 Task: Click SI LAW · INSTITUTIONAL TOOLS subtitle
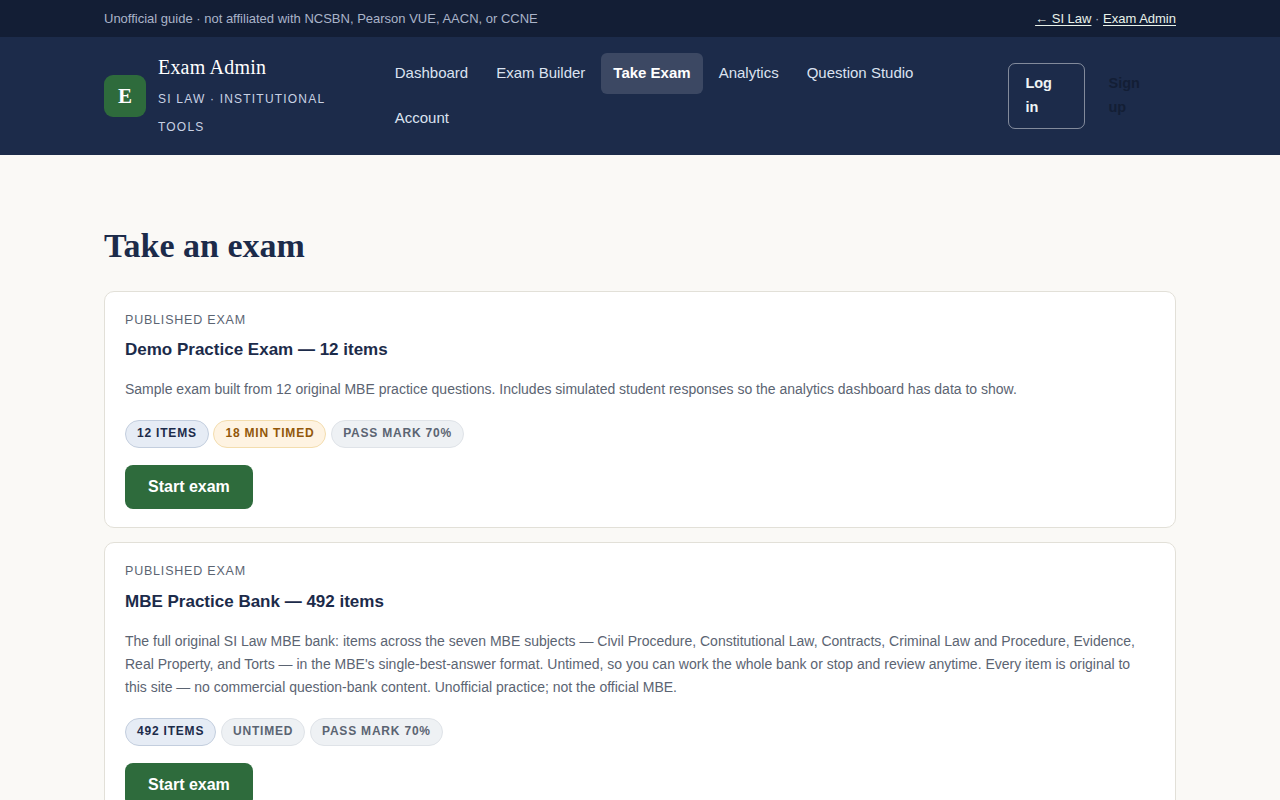241,113
